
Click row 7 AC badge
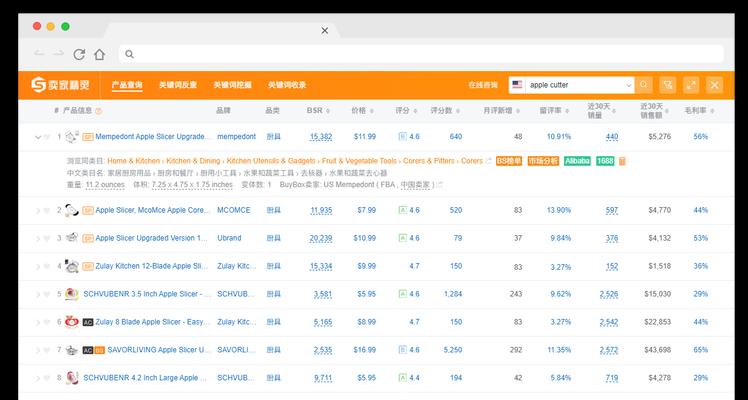click(88, 350)
